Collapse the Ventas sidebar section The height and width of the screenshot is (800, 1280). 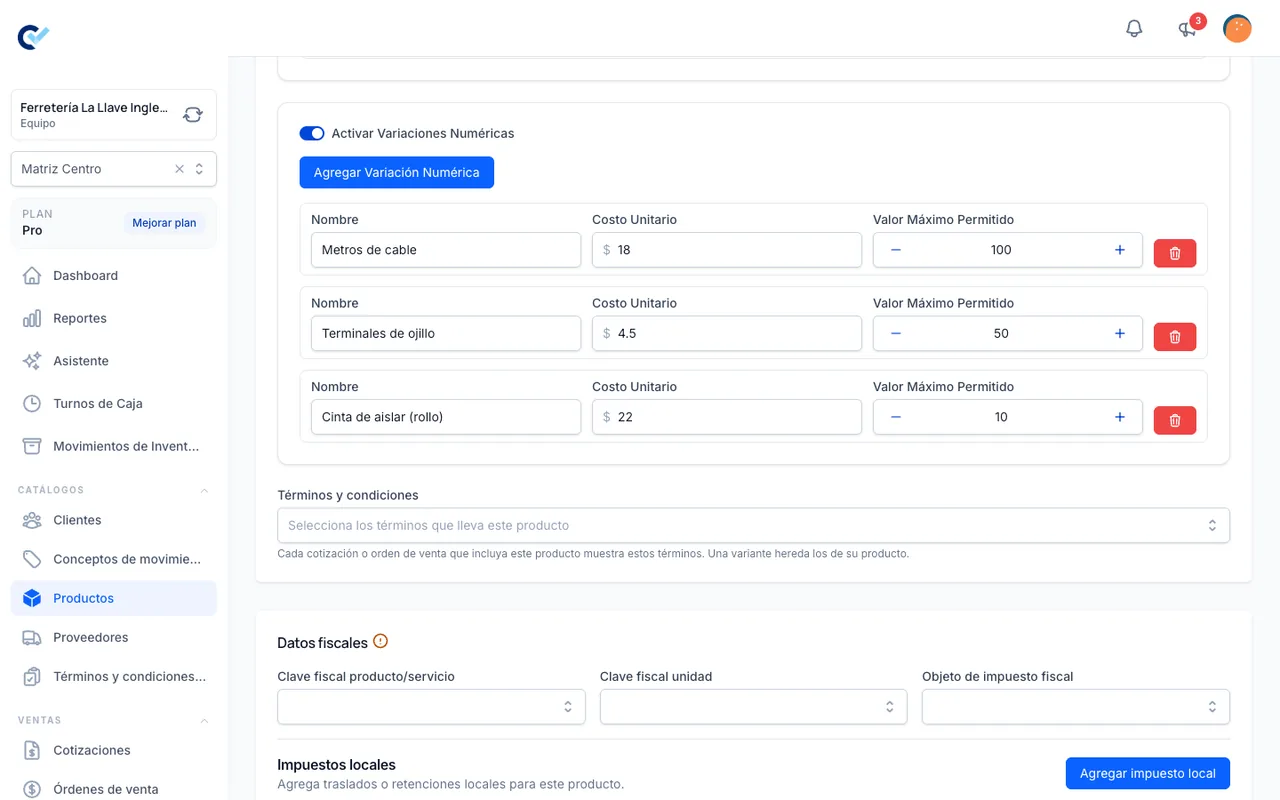pos(205,720)
